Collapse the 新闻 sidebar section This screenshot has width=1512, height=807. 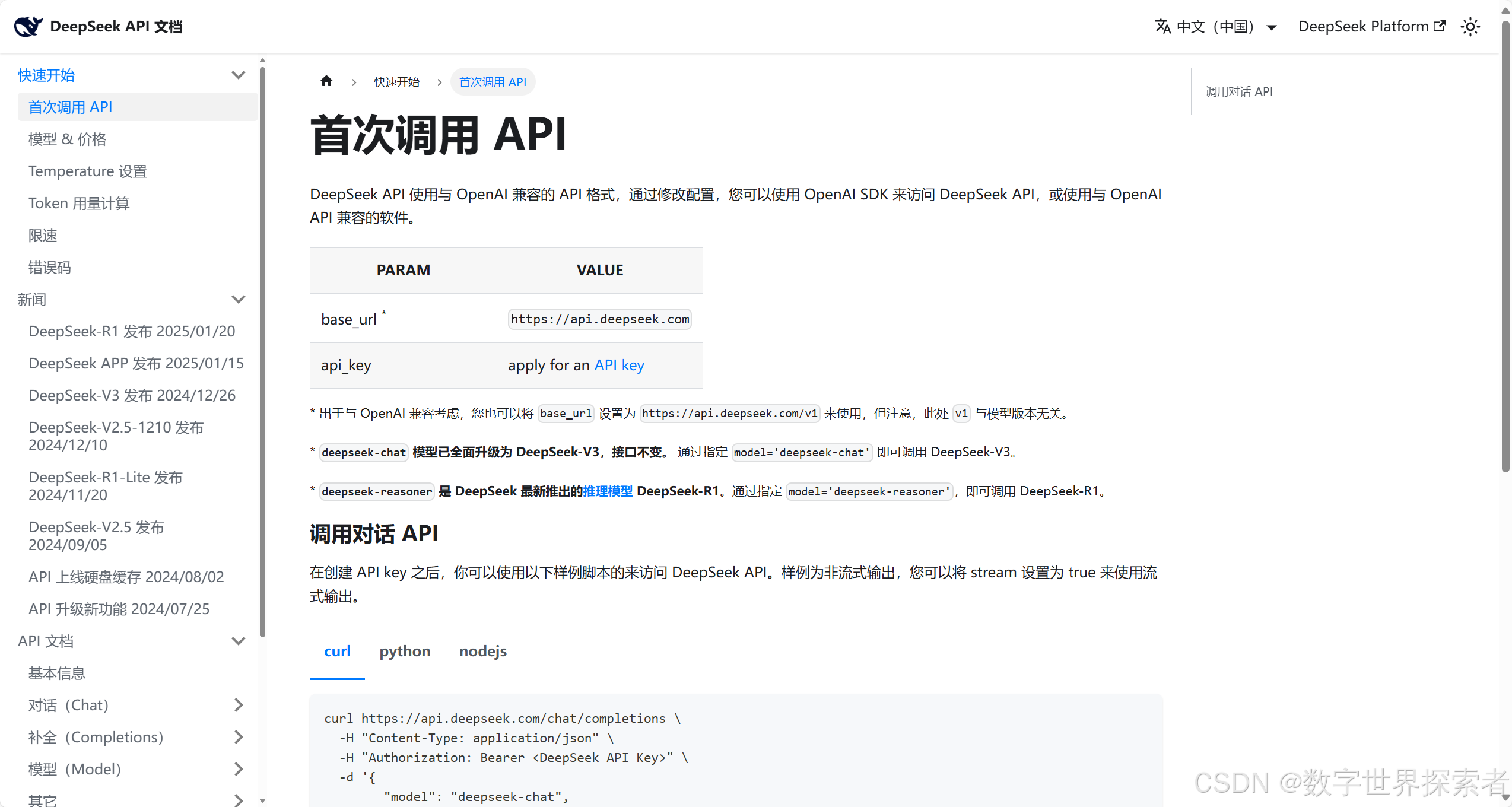pyautogui.click(x=238, y=300)
